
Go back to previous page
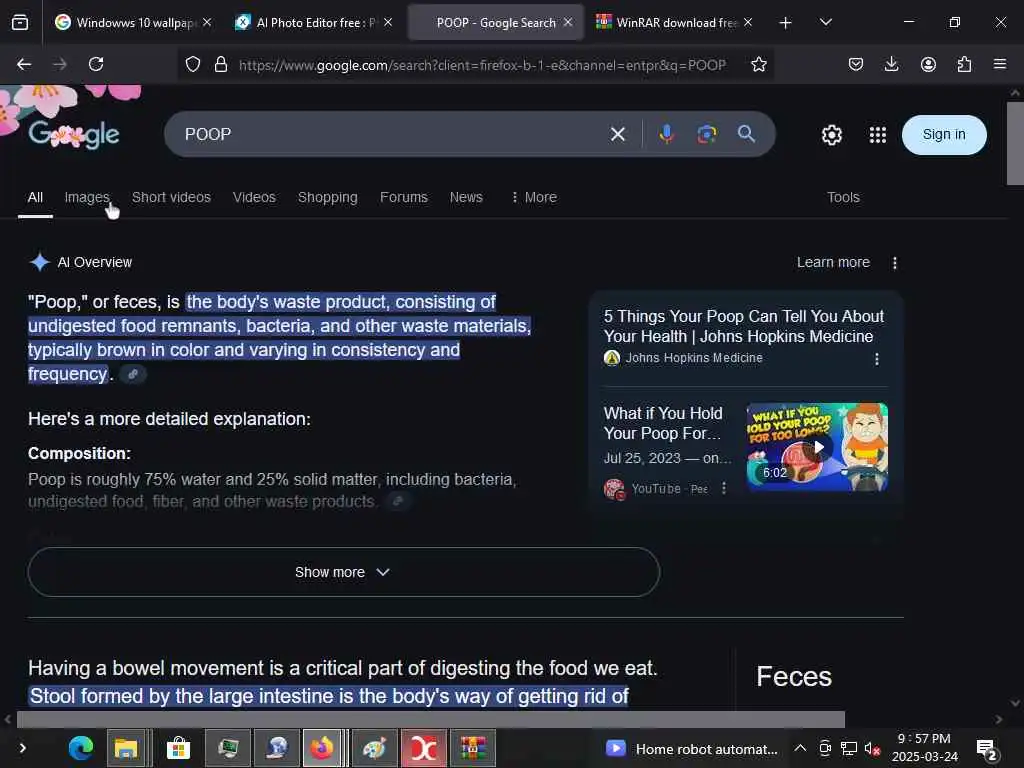tap(24, 64)
